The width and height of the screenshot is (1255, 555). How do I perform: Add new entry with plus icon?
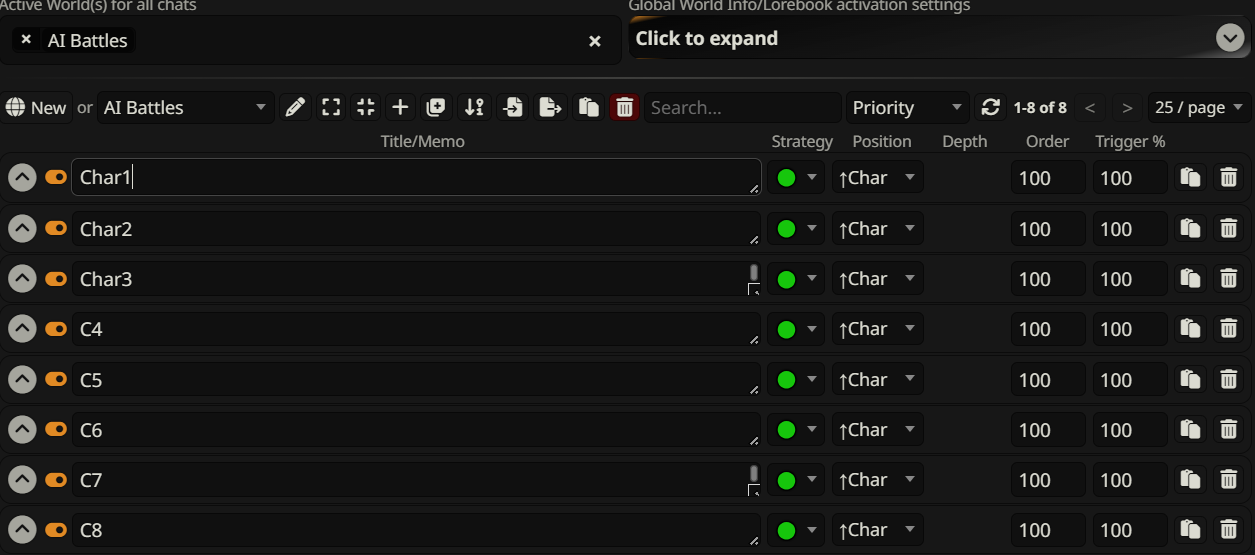click(x=400, y=108)
